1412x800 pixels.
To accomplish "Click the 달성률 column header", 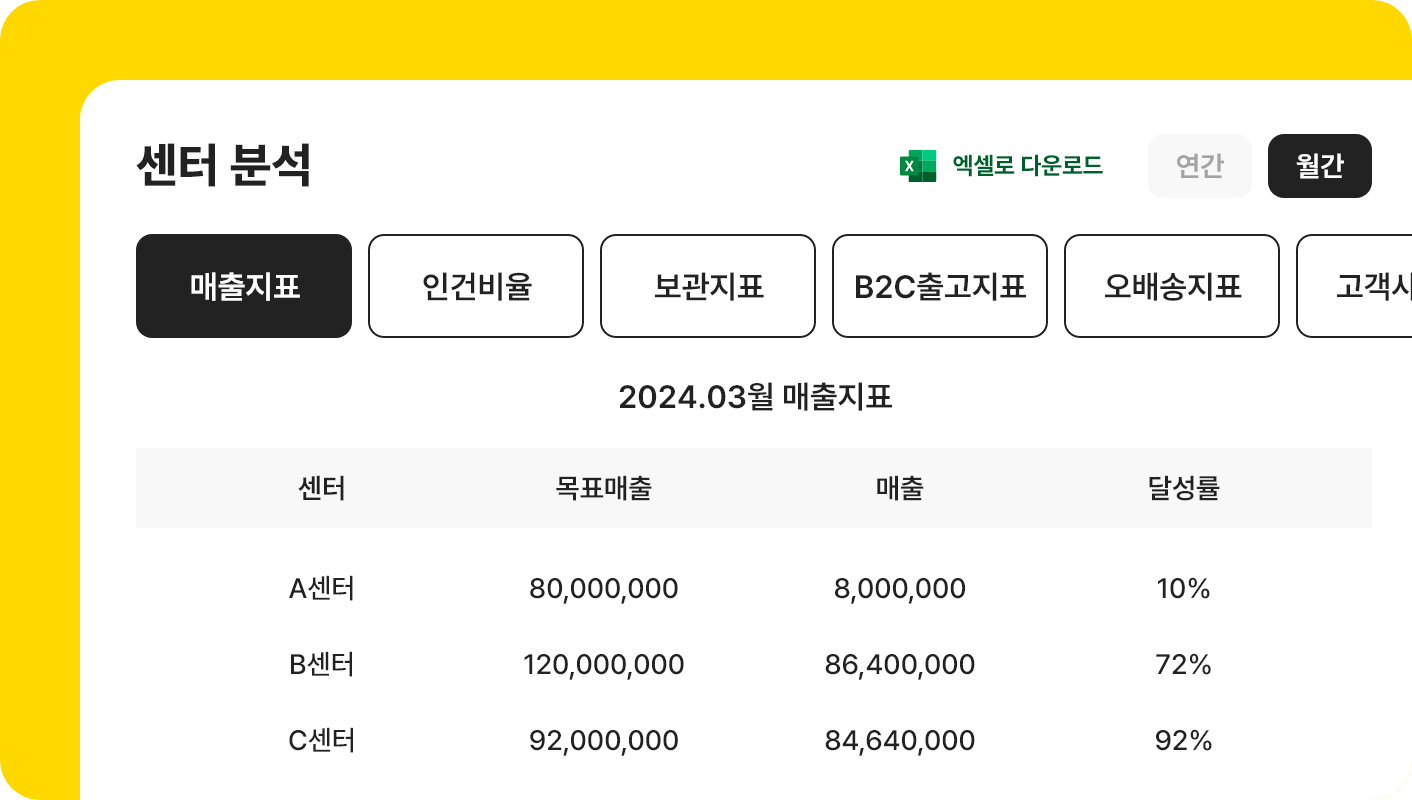I will [x=1184, y=489].
